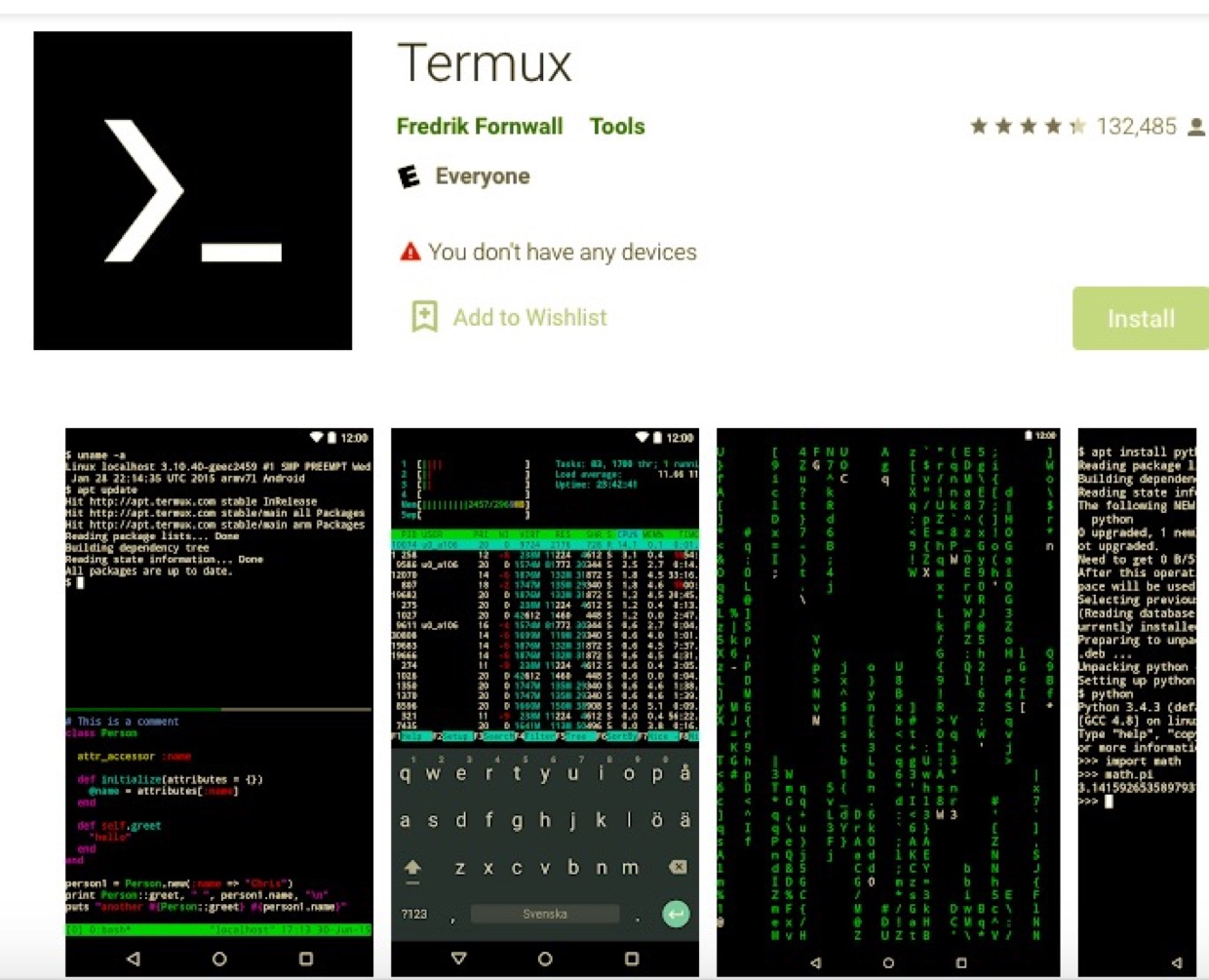This screenshot has height=980, width=1209.
Task: Add Termux to Wishlist
Action: click(x=529, y=317)
